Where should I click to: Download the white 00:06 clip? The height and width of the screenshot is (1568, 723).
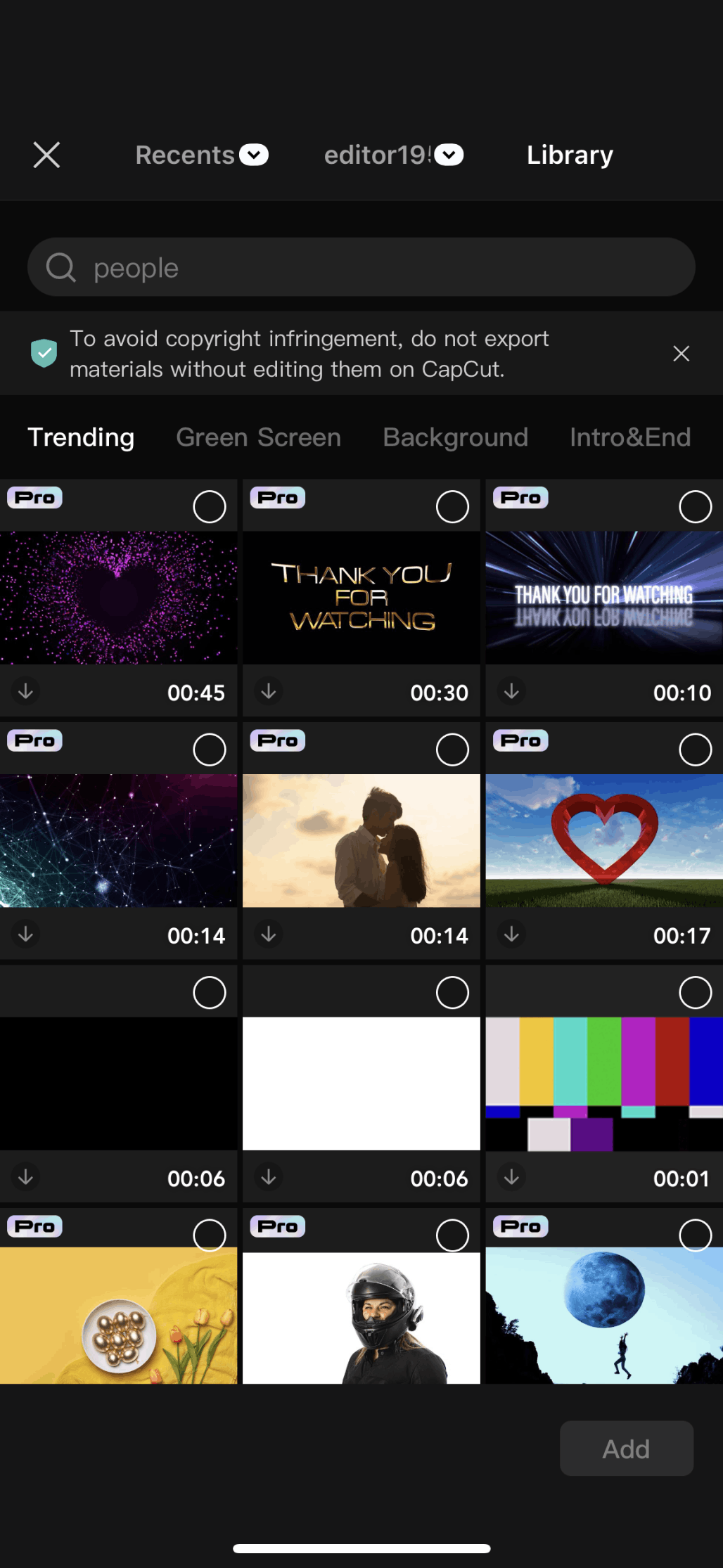click(269, 1176)
